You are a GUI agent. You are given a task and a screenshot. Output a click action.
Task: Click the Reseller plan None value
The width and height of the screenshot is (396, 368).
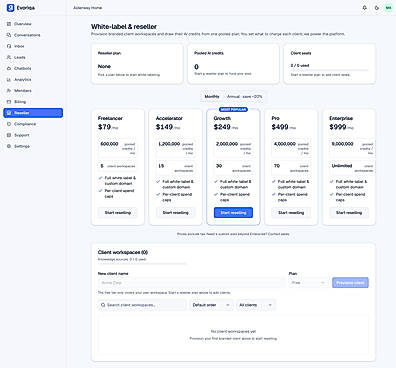[x=104, y=66]
